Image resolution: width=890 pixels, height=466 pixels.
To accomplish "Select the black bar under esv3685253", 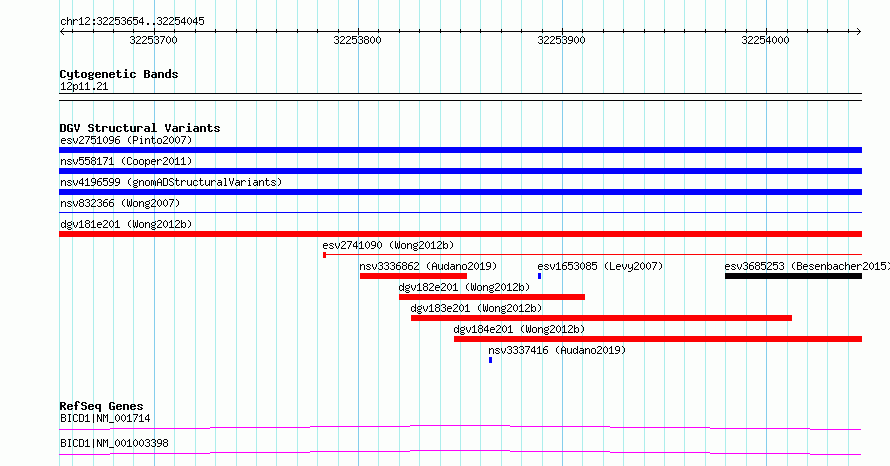I will point(794,276).
